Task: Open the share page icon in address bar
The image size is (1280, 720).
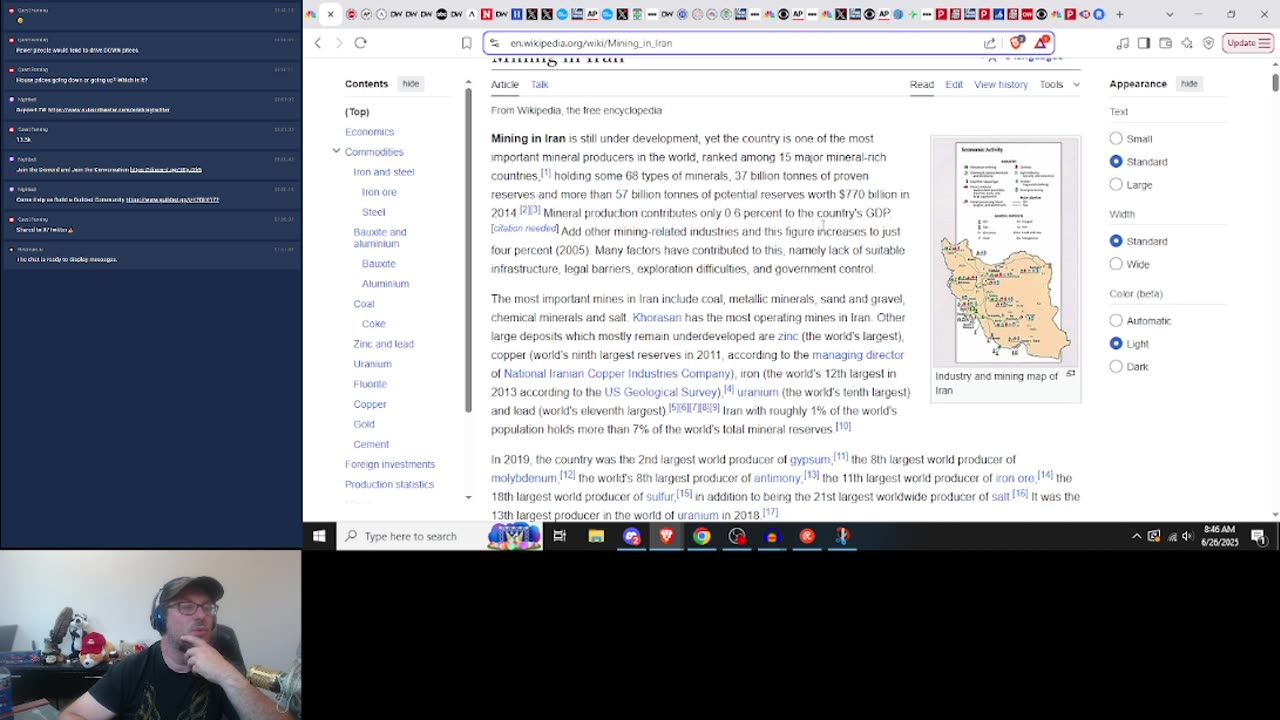Action: point(990,43)
